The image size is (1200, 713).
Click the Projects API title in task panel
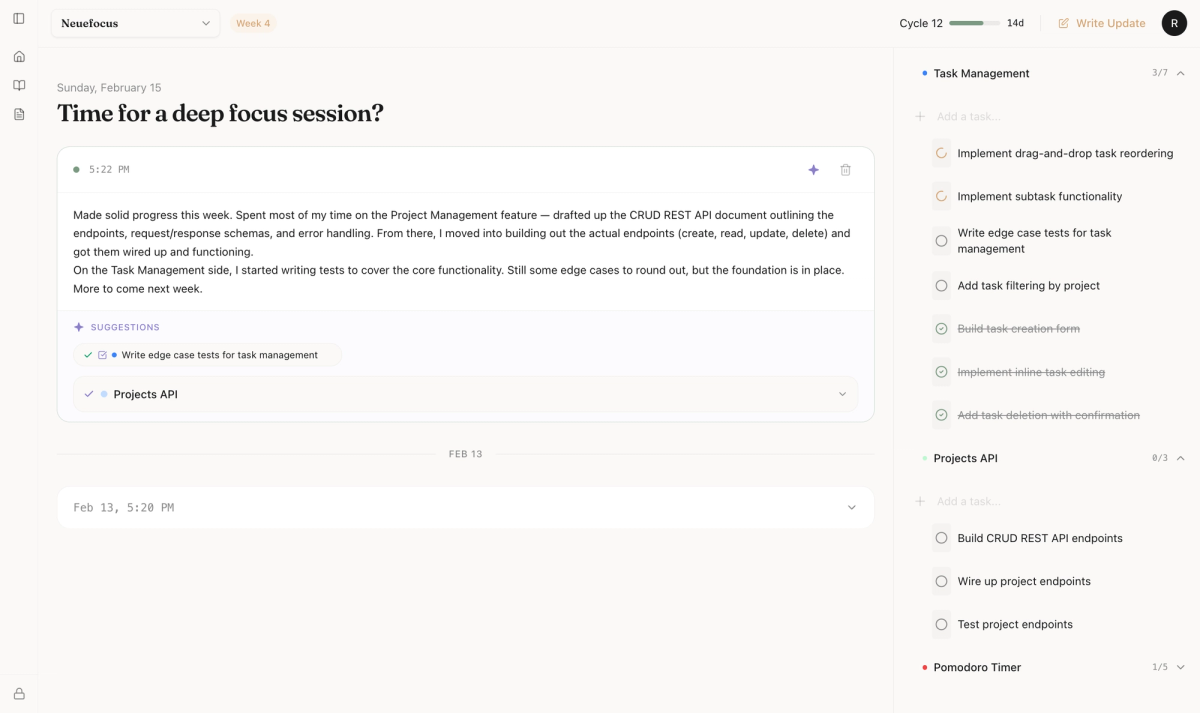point(965,458)
